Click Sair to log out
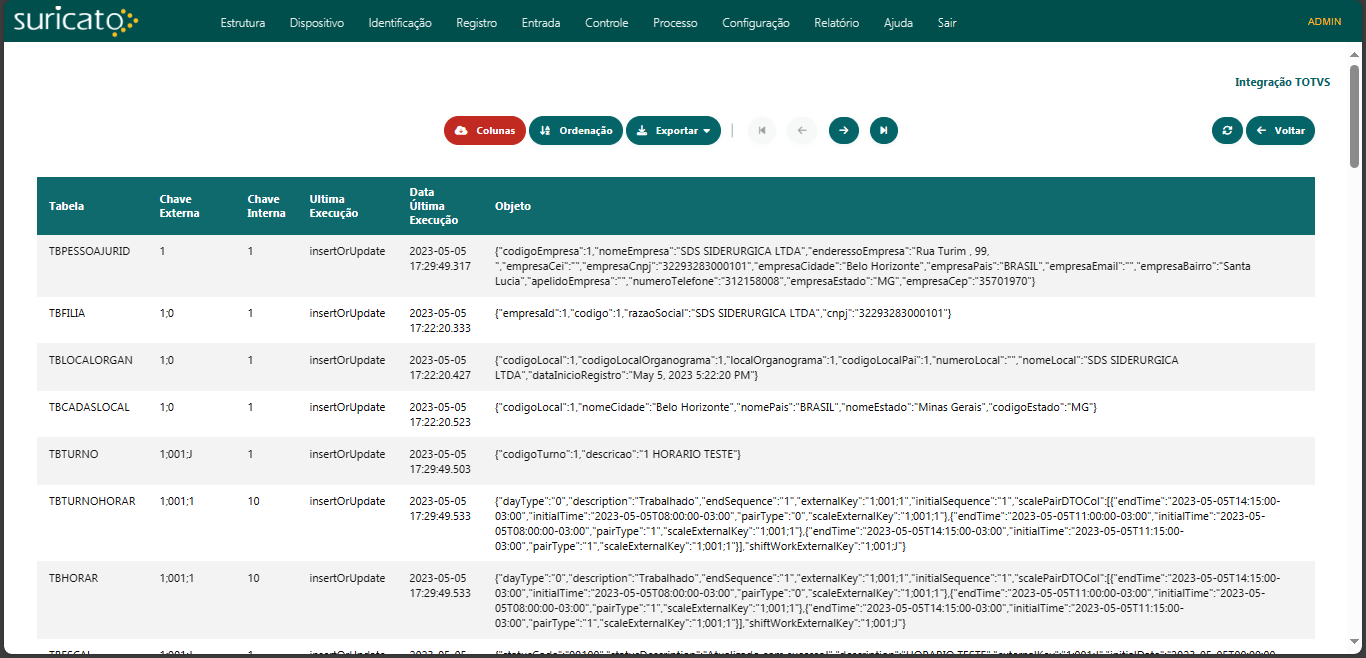Viewport: 1366px width, 658px height. click(x=947, y=23)
